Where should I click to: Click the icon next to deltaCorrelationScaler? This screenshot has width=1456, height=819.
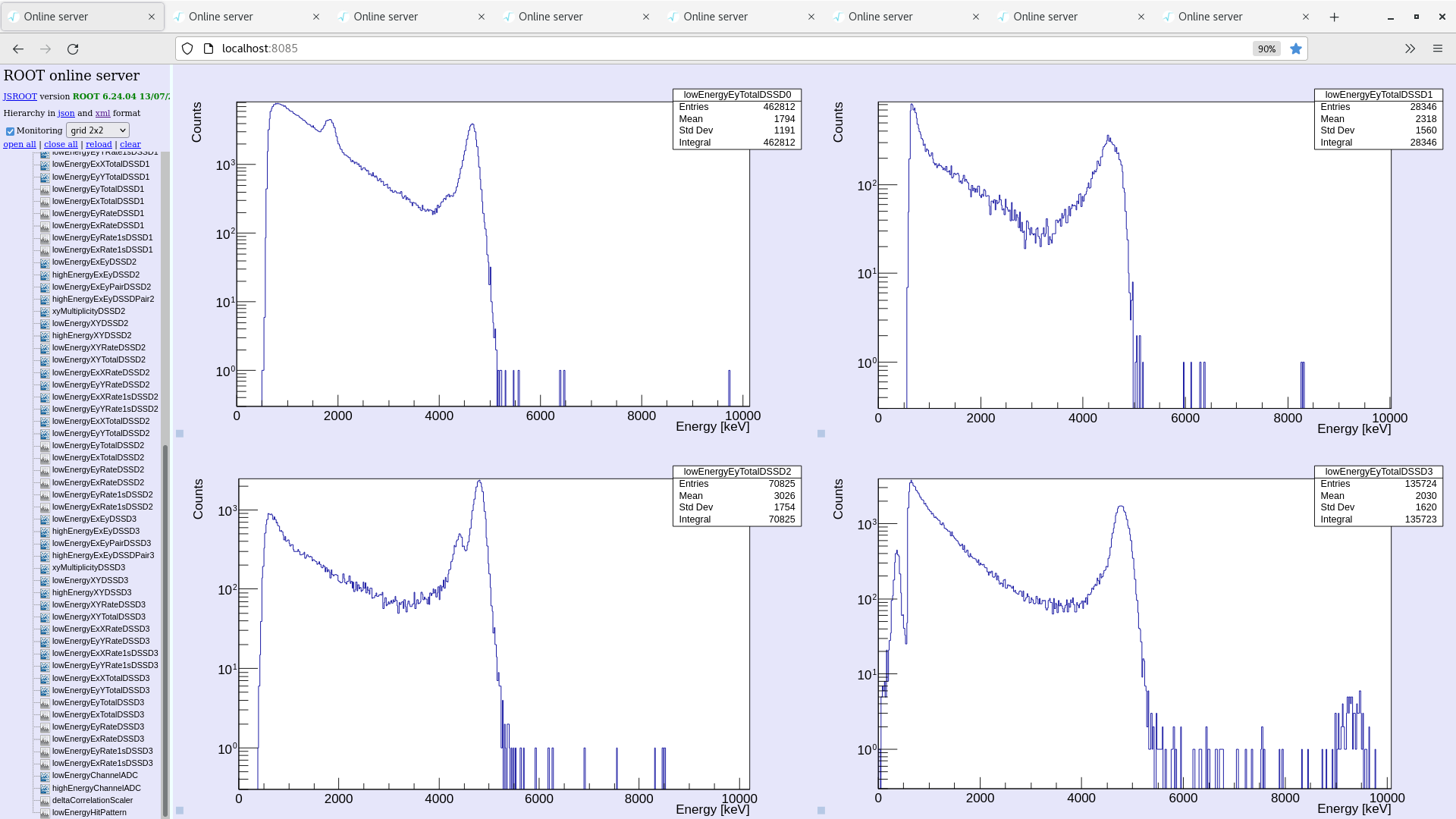click(x=45, y=801)
